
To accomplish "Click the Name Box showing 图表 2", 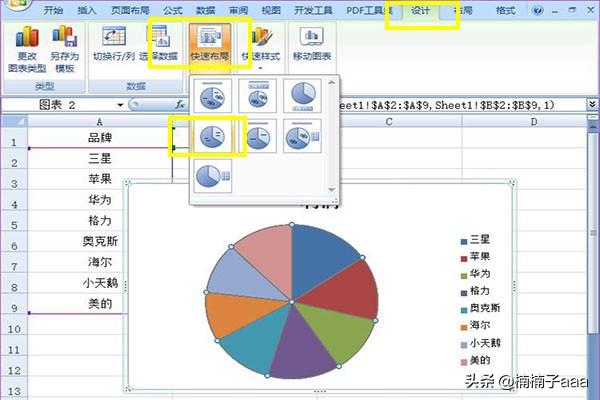I will tap(57, 105).
